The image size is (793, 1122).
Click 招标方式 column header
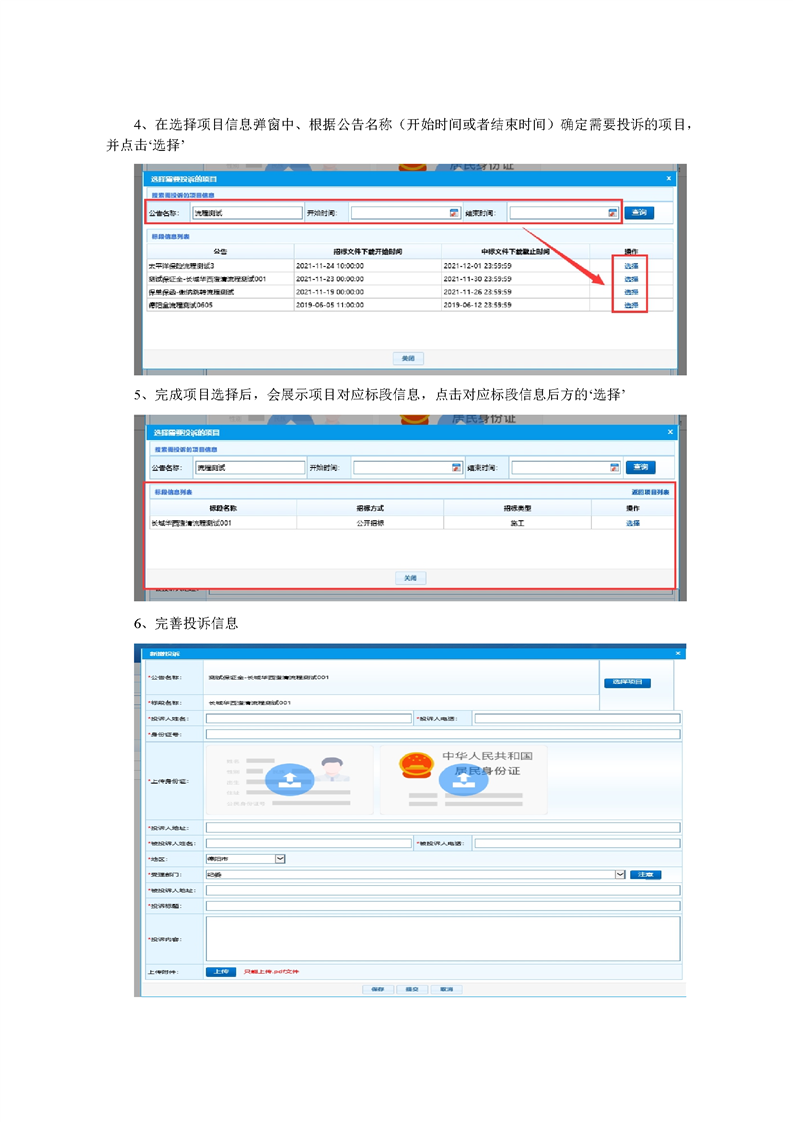370,508
